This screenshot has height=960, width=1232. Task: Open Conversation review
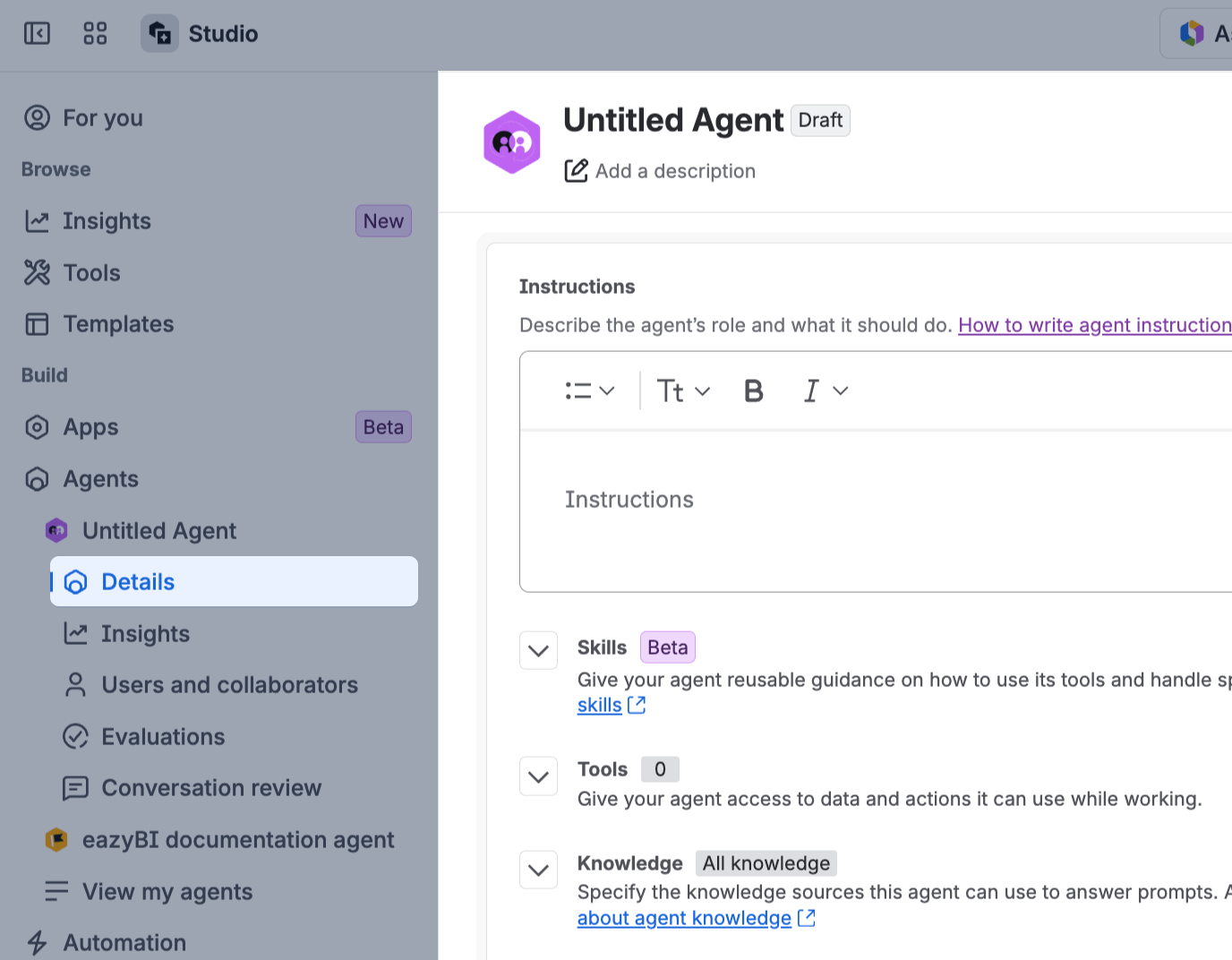click(235, 788)
